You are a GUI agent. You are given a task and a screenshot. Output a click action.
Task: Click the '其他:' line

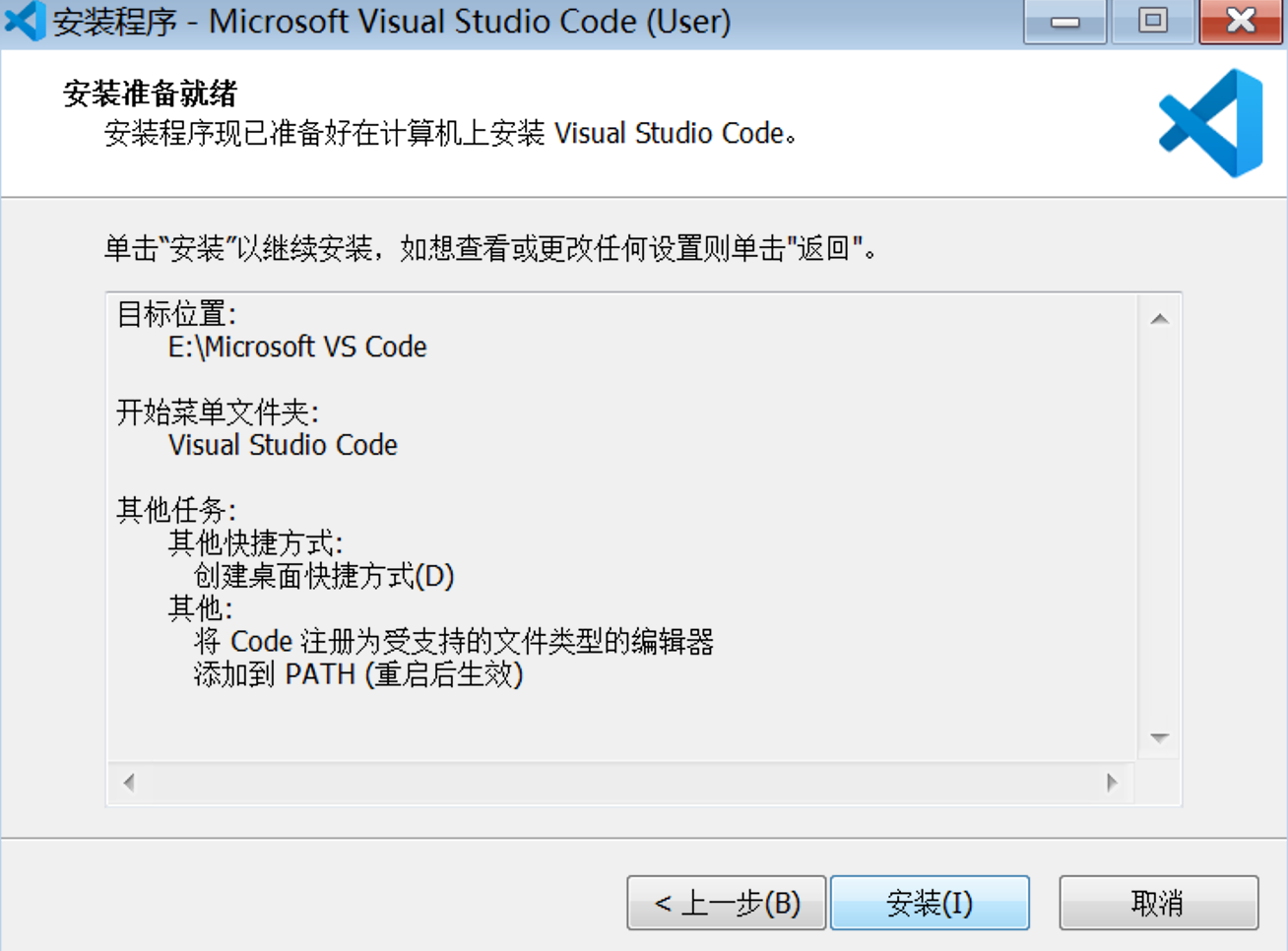click(200, 608)
